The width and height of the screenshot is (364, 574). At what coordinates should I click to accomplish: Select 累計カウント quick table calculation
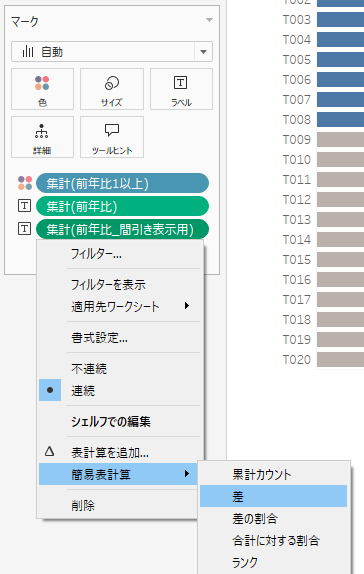(273, 475)
